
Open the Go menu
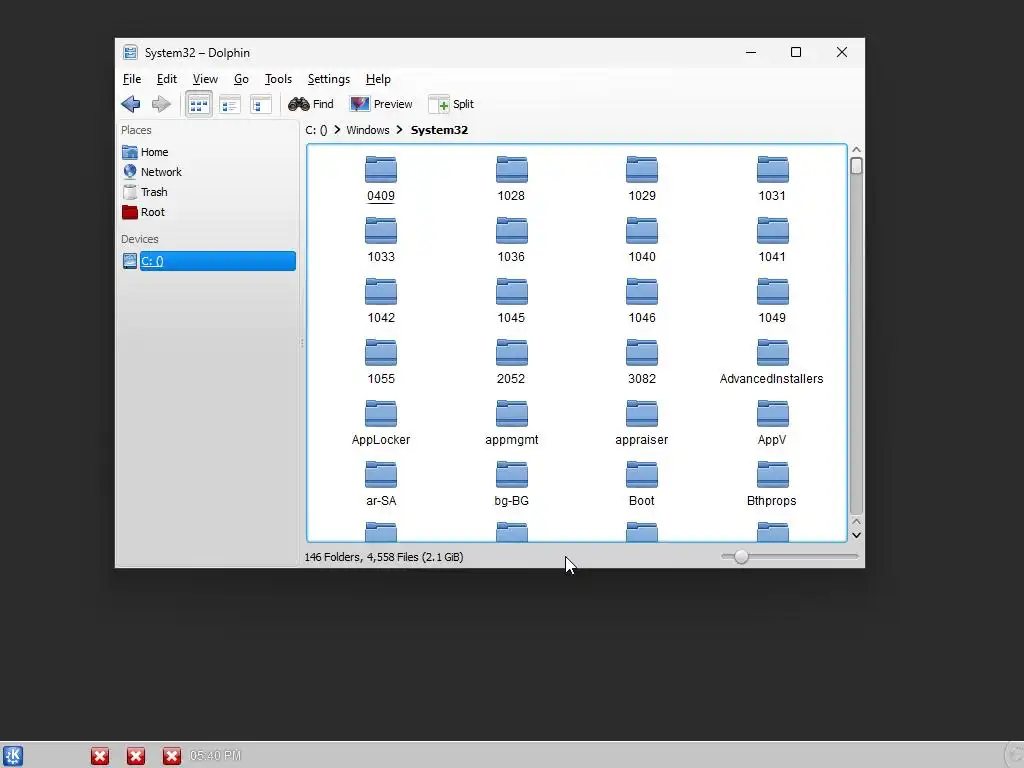pyautogui.click(x=241, y=79)
